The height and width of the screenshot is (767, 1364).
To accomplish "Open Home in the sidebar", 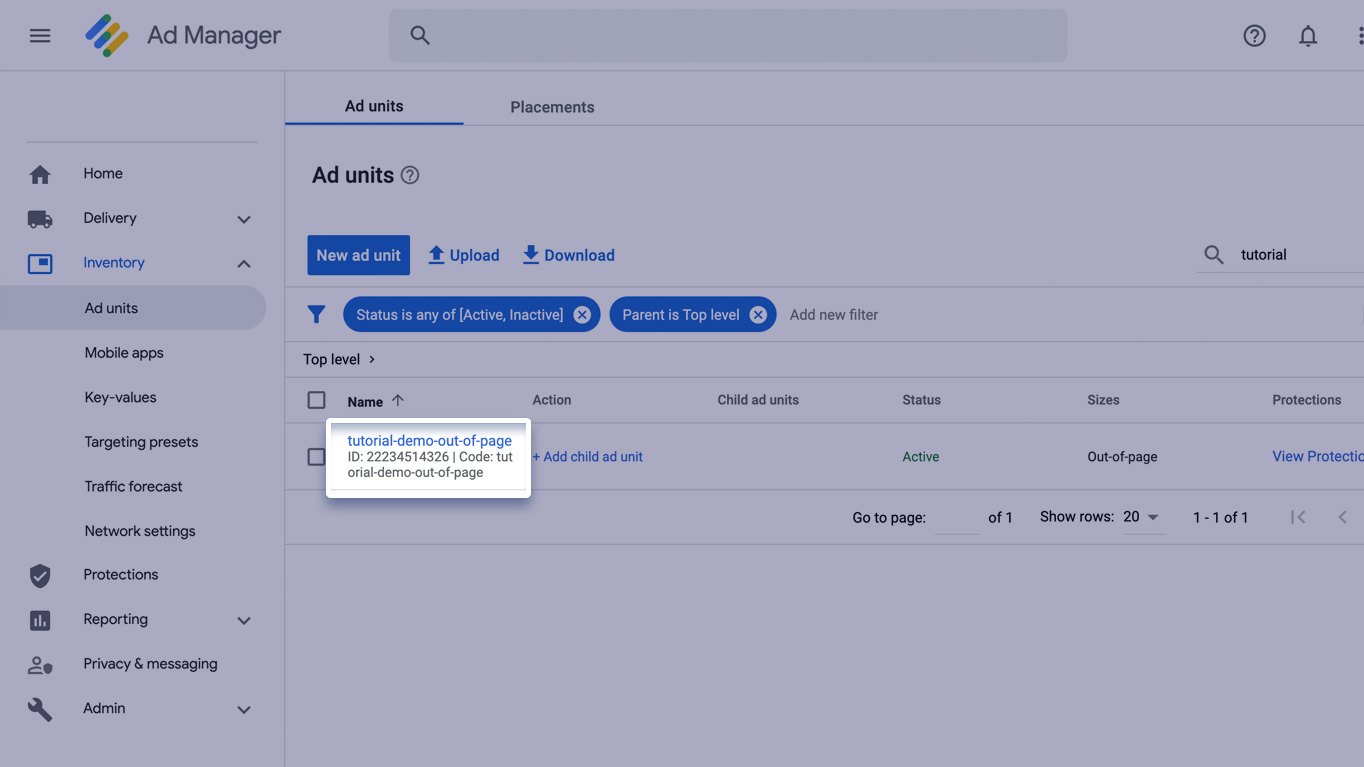I will point(103,174).
